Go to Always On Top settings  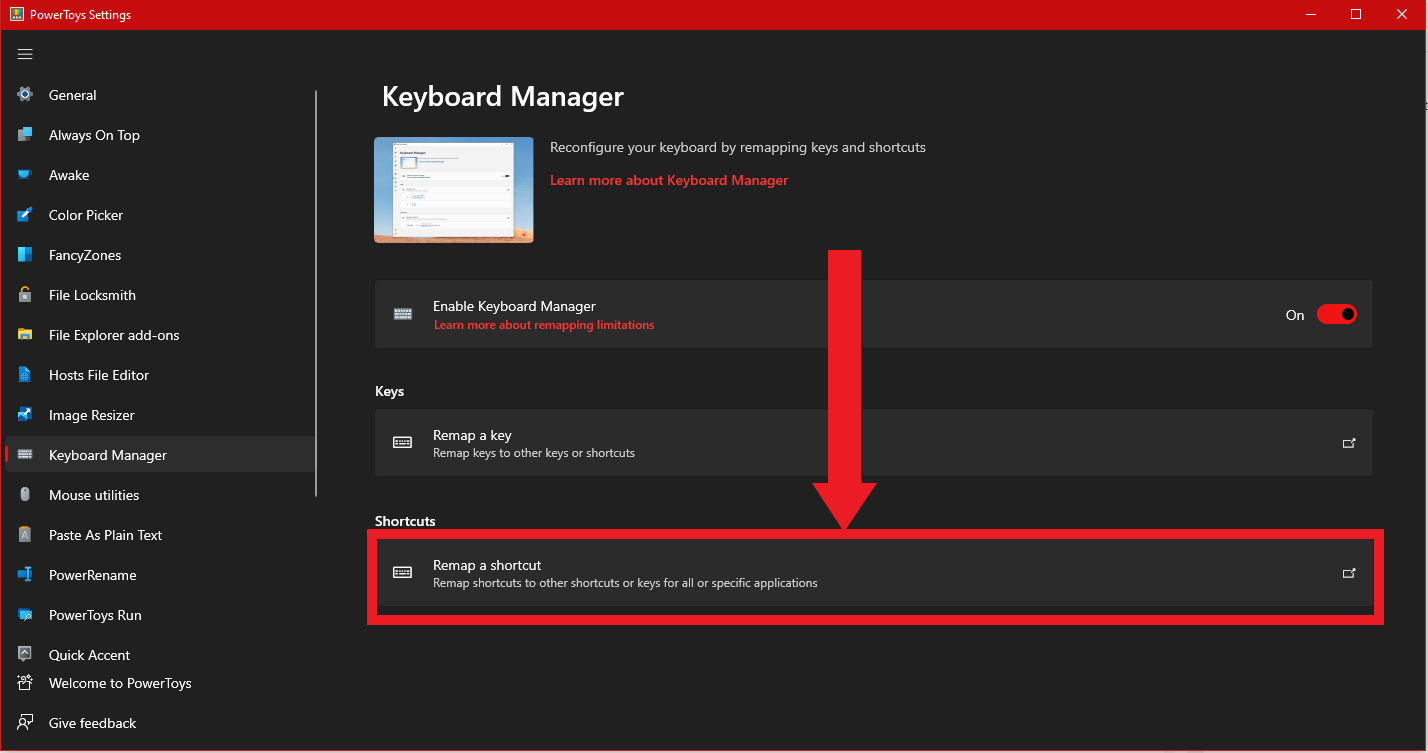[94, 135]
